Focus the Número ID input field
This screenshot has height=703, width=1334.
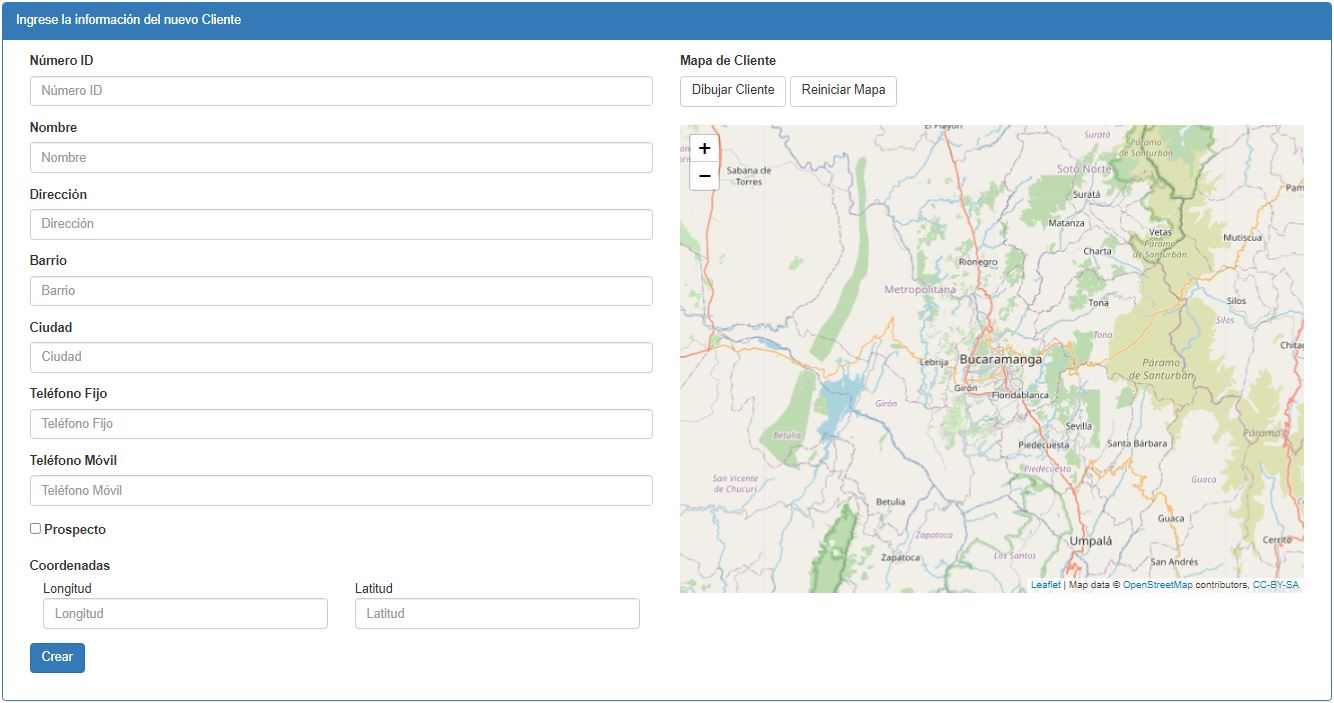pyautogui.click(x=341, y=91)
